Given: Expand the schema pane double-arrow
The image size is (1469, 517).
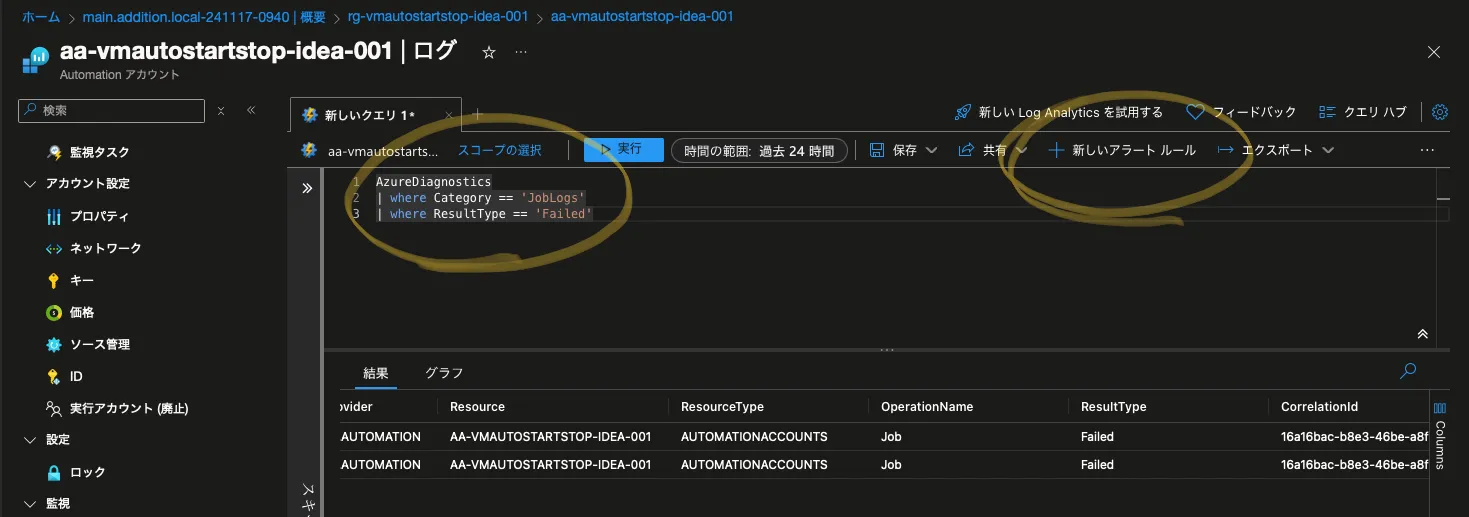Looking at the screenshot, I should click(x=307, y=188).
